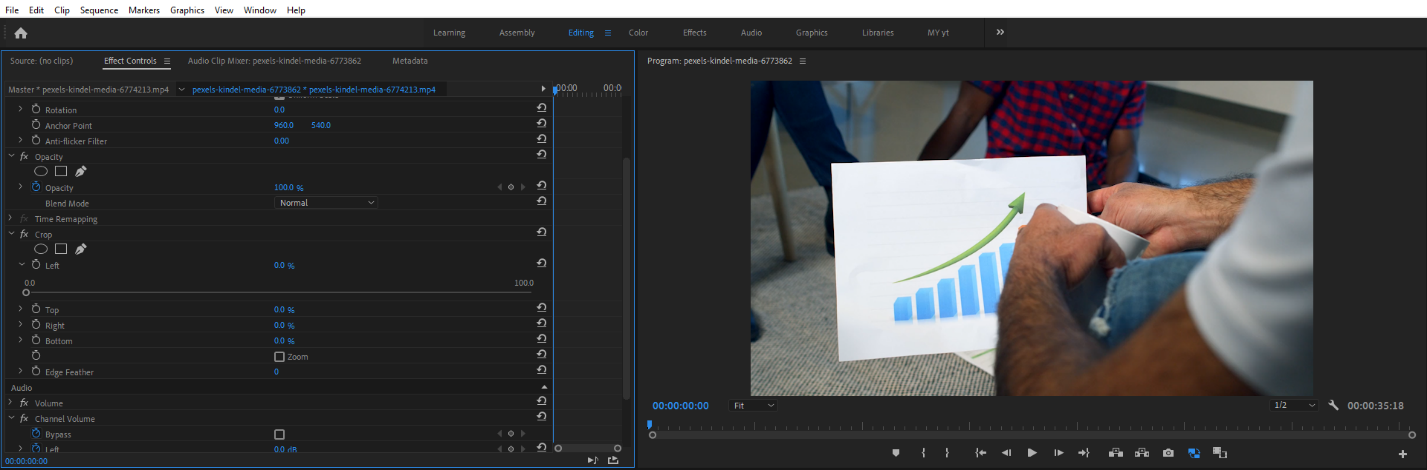
Task: Click the Export Frame camera icon
Action: pos(1168,453)
